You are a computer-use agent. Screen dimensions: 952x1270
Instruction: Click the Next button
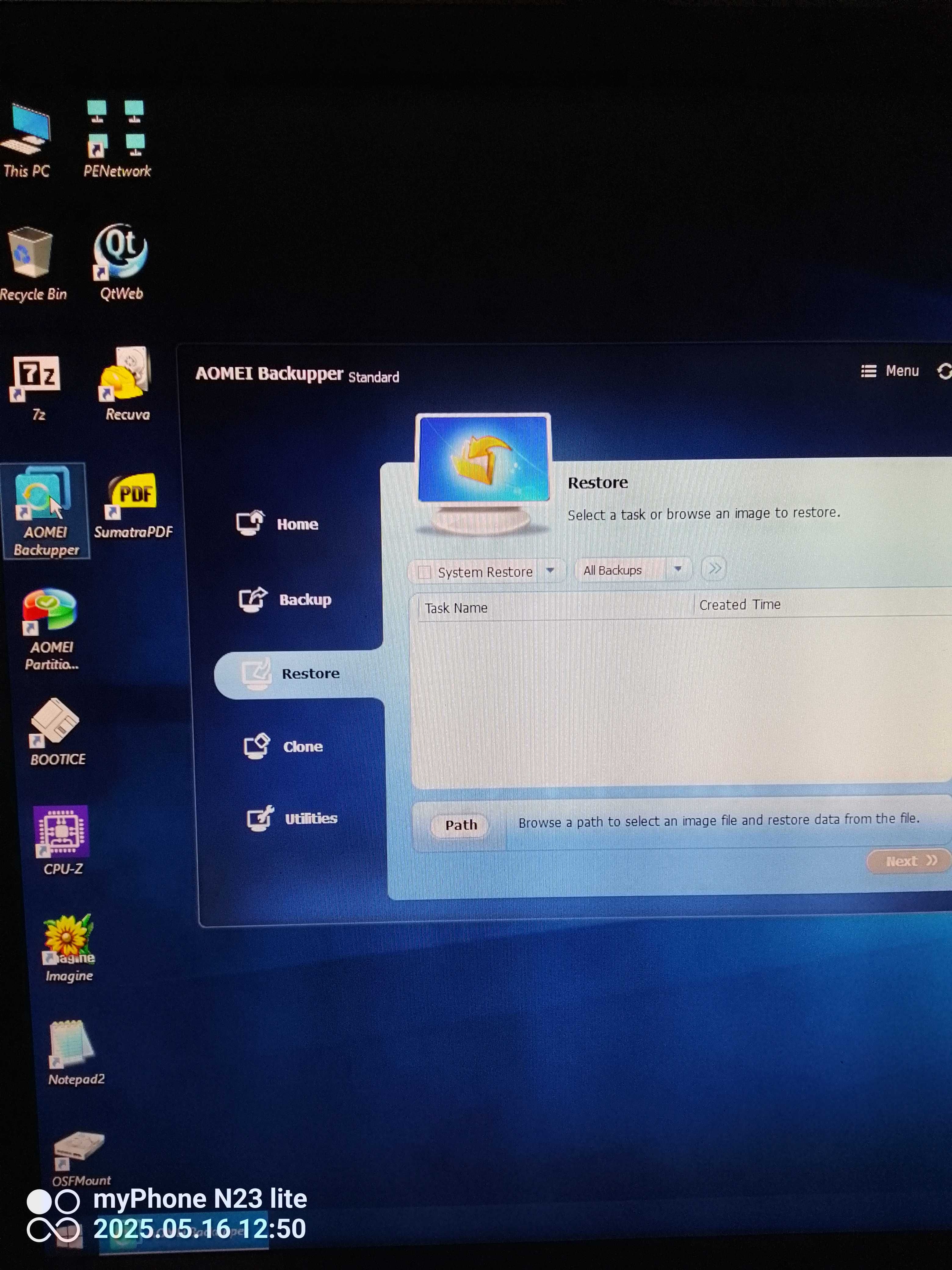click(x=908, y=861)
